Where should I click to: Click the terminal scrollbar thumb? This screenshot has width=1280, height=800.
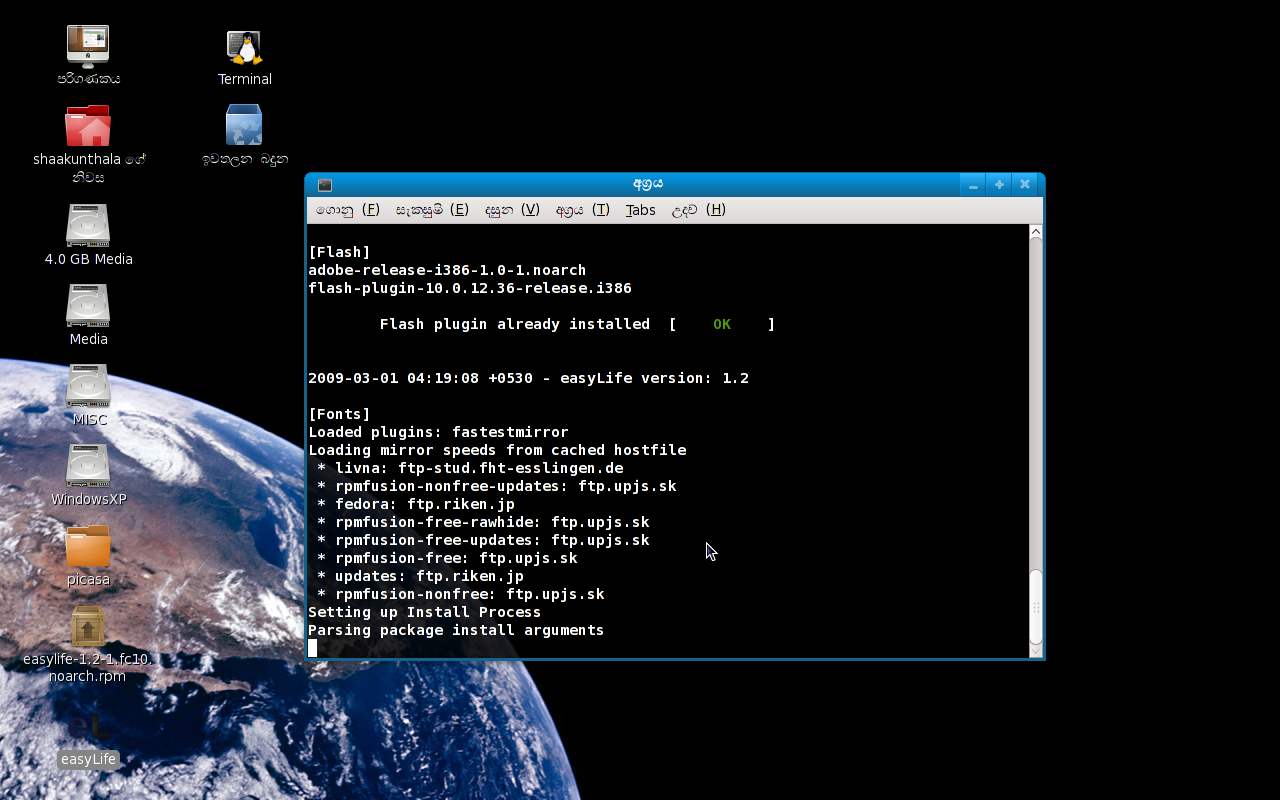pos(1036,607)
